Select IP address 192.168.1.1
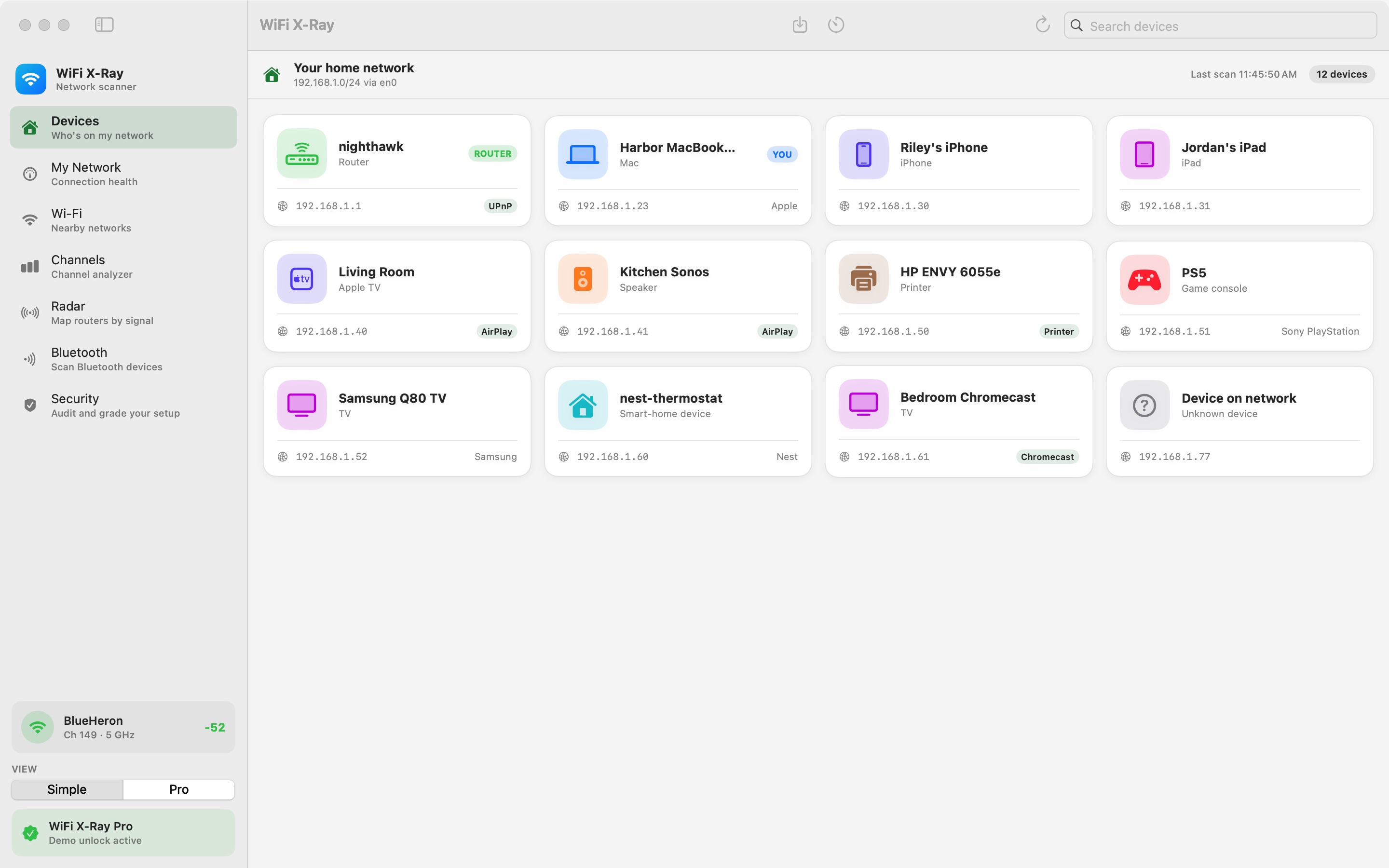 (329, 206)
